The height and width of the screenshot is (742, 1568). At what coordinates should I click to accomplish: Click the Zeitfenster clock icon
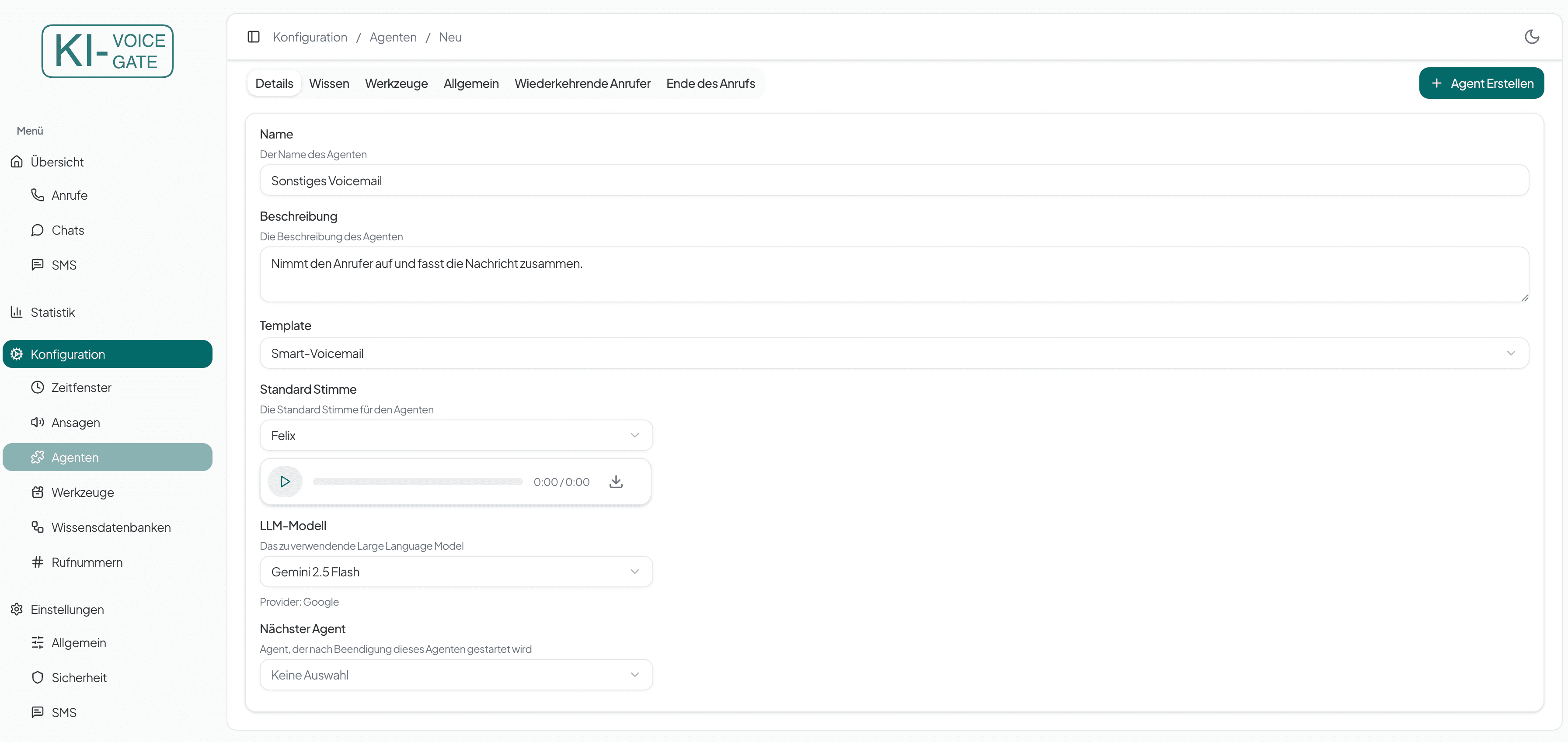tap(37, 387)
